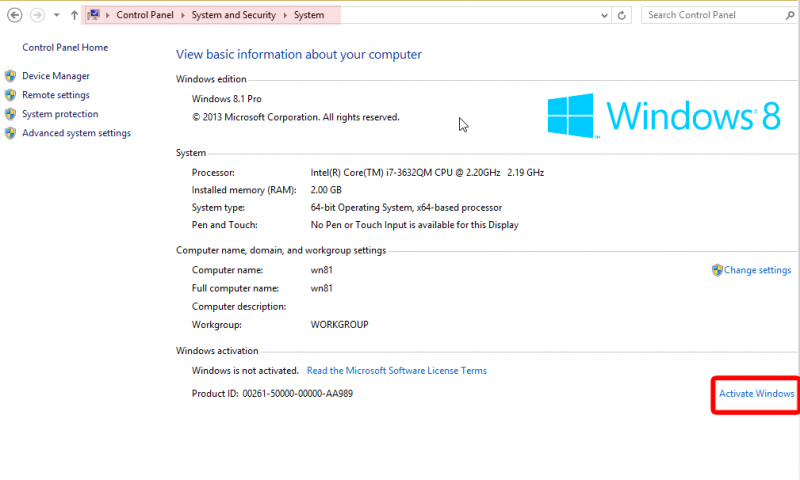Click 'View basic information about your computer' heading
800x480 pixels.
tap(299, 55)
